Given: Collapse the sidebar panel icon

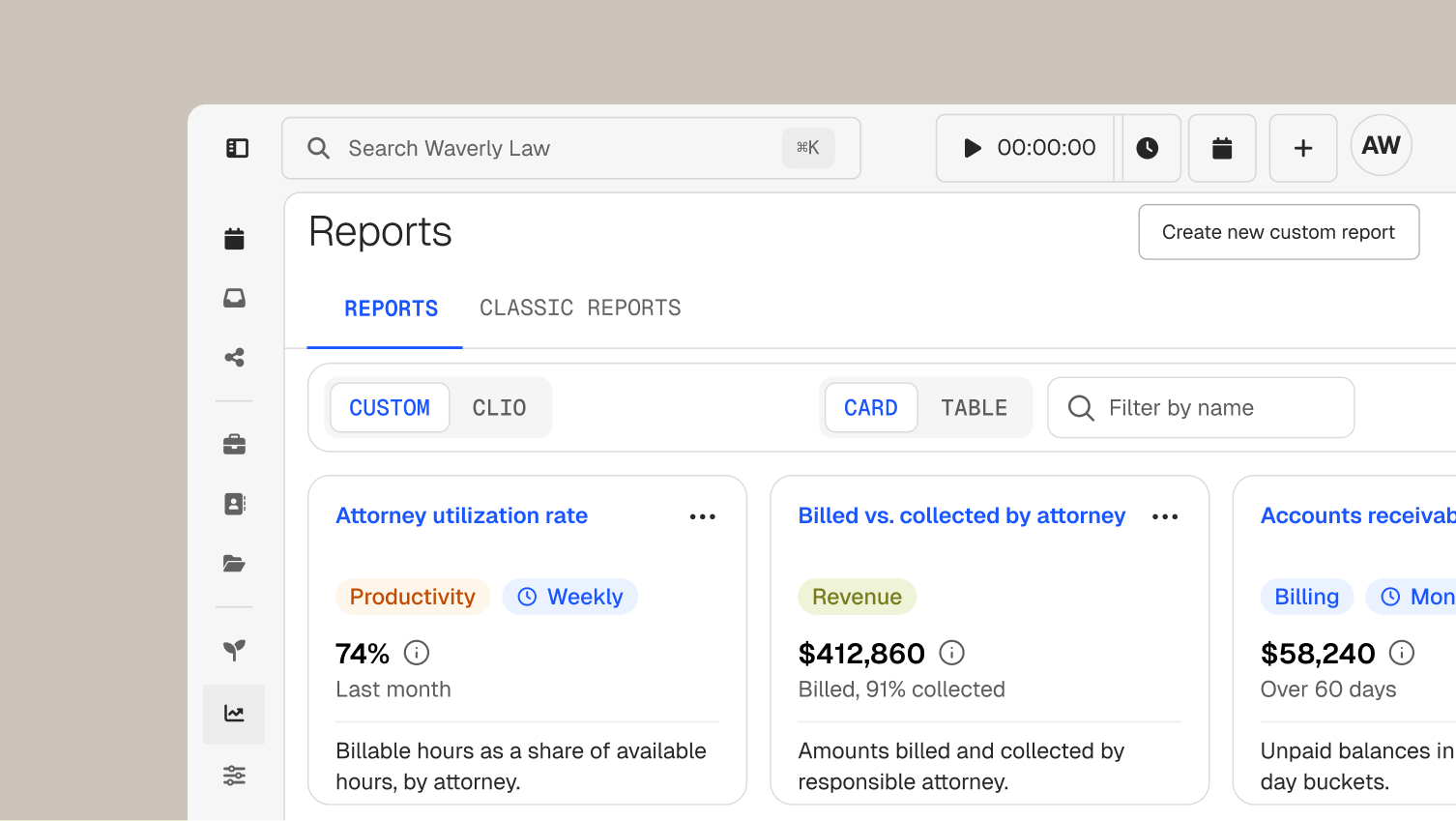Looking at the screenshot, I should click(x=237, y=148).
